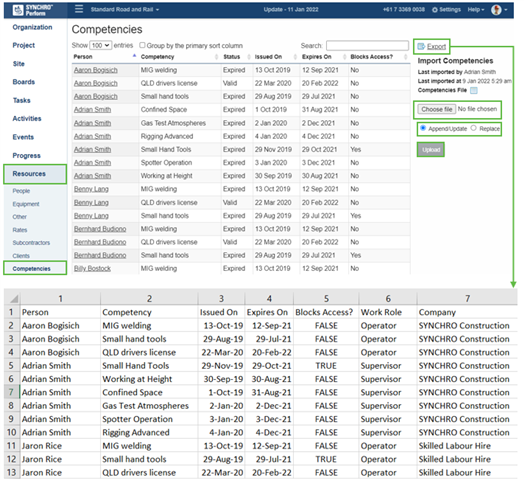The image size is (524, 480).
Task: Open the Rates submenu item
Action: (20, 230)
